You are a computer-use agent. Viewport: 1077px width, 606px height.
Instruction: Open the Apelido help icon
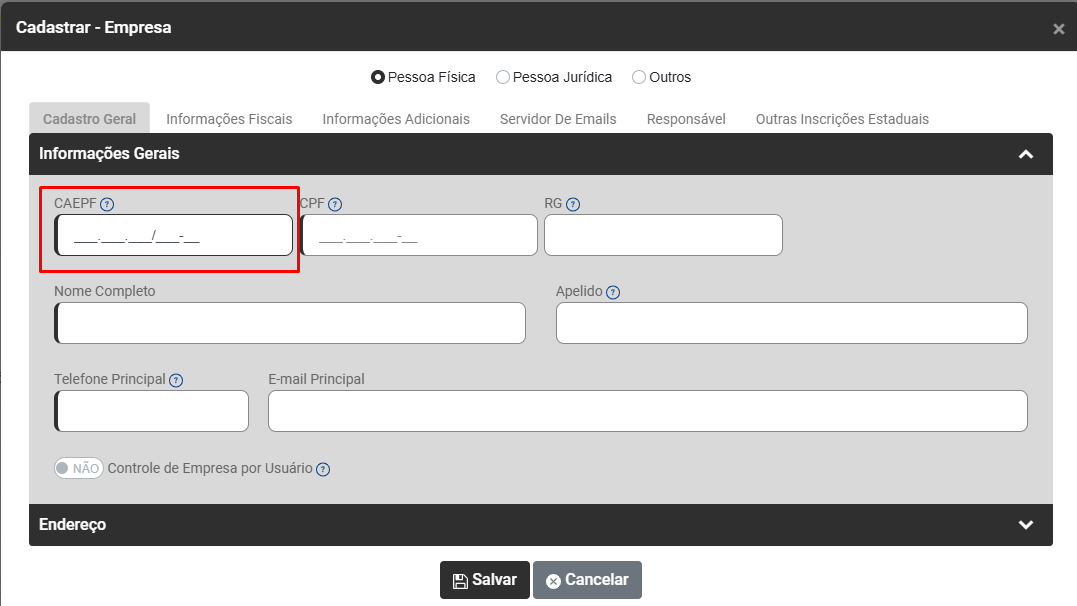(613, 292)
